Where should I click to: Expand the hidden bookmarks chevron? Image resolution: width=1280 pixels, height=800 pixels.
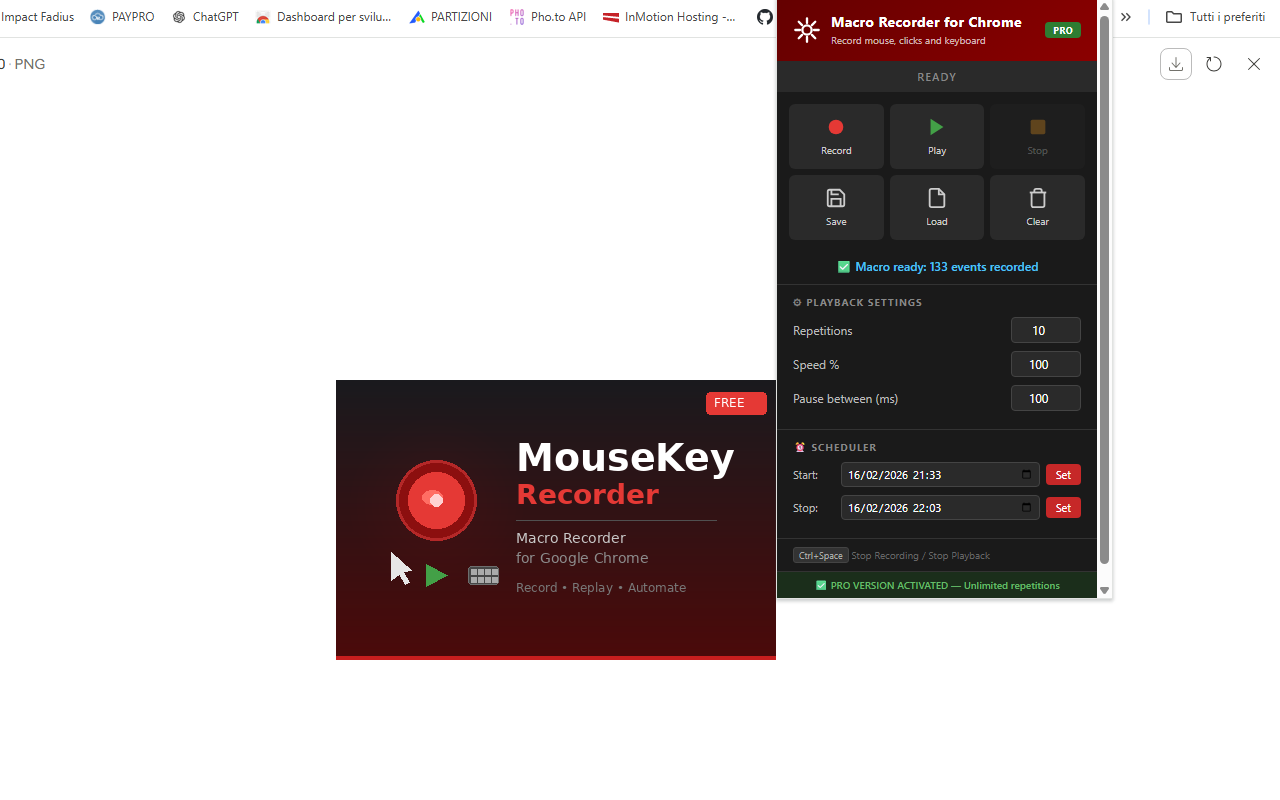pos(1126,16)
